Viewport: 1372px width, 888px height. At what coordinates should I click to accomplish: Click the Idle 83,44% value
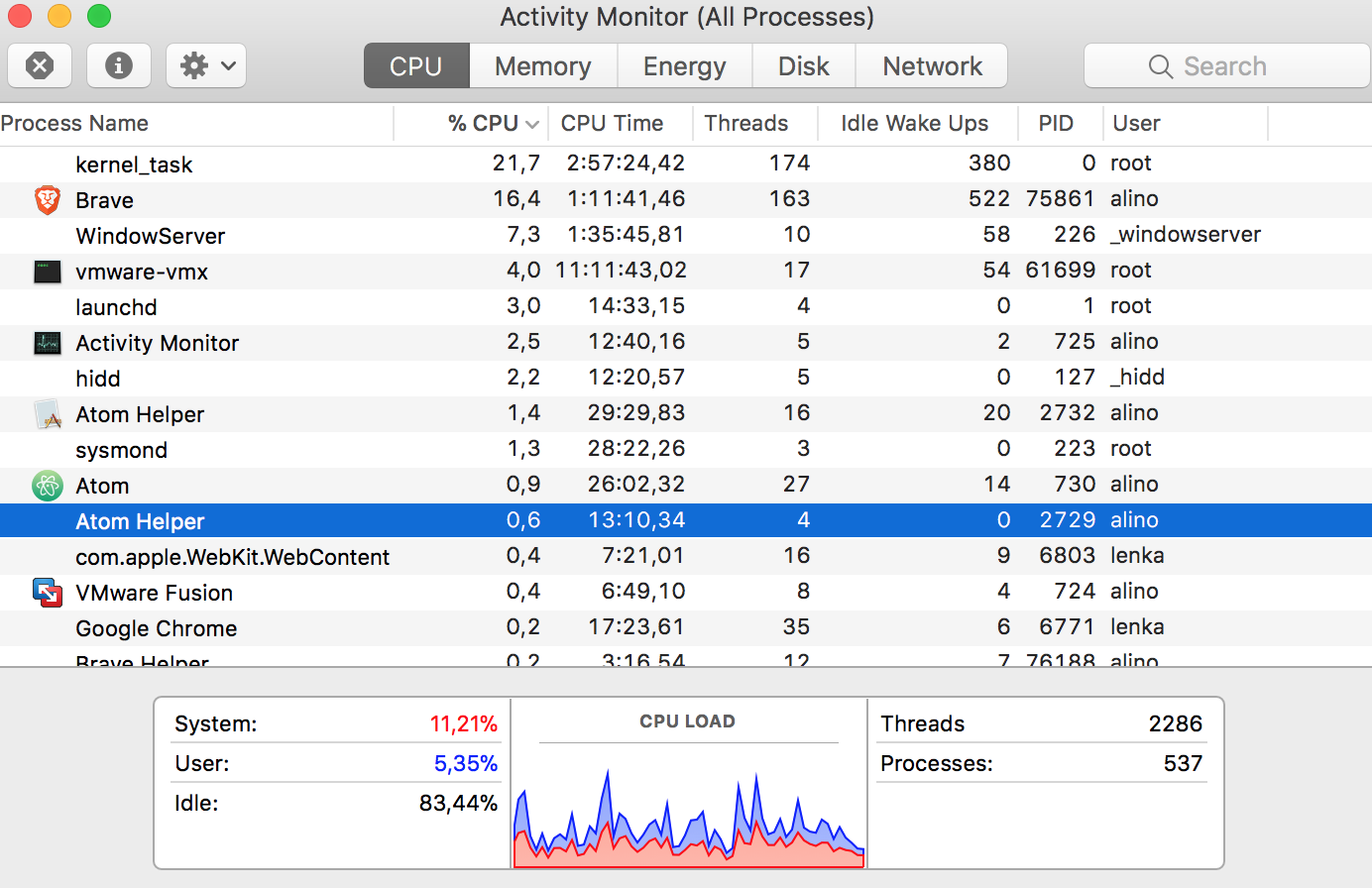pos(458,804)
